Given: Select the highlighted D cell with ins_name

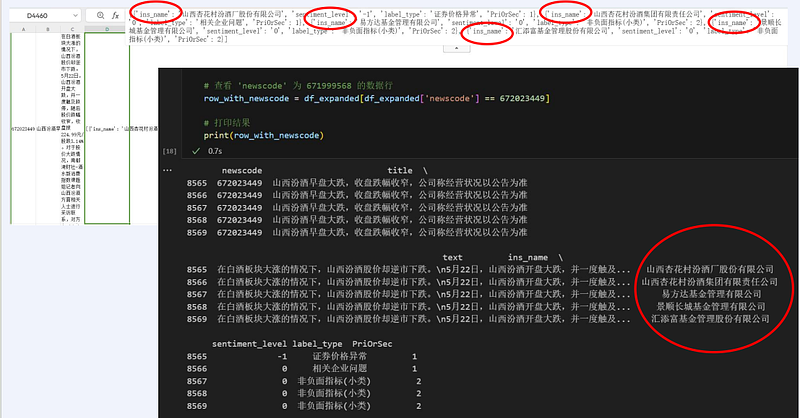Looking at the screenshot, I should pos(107,129).
